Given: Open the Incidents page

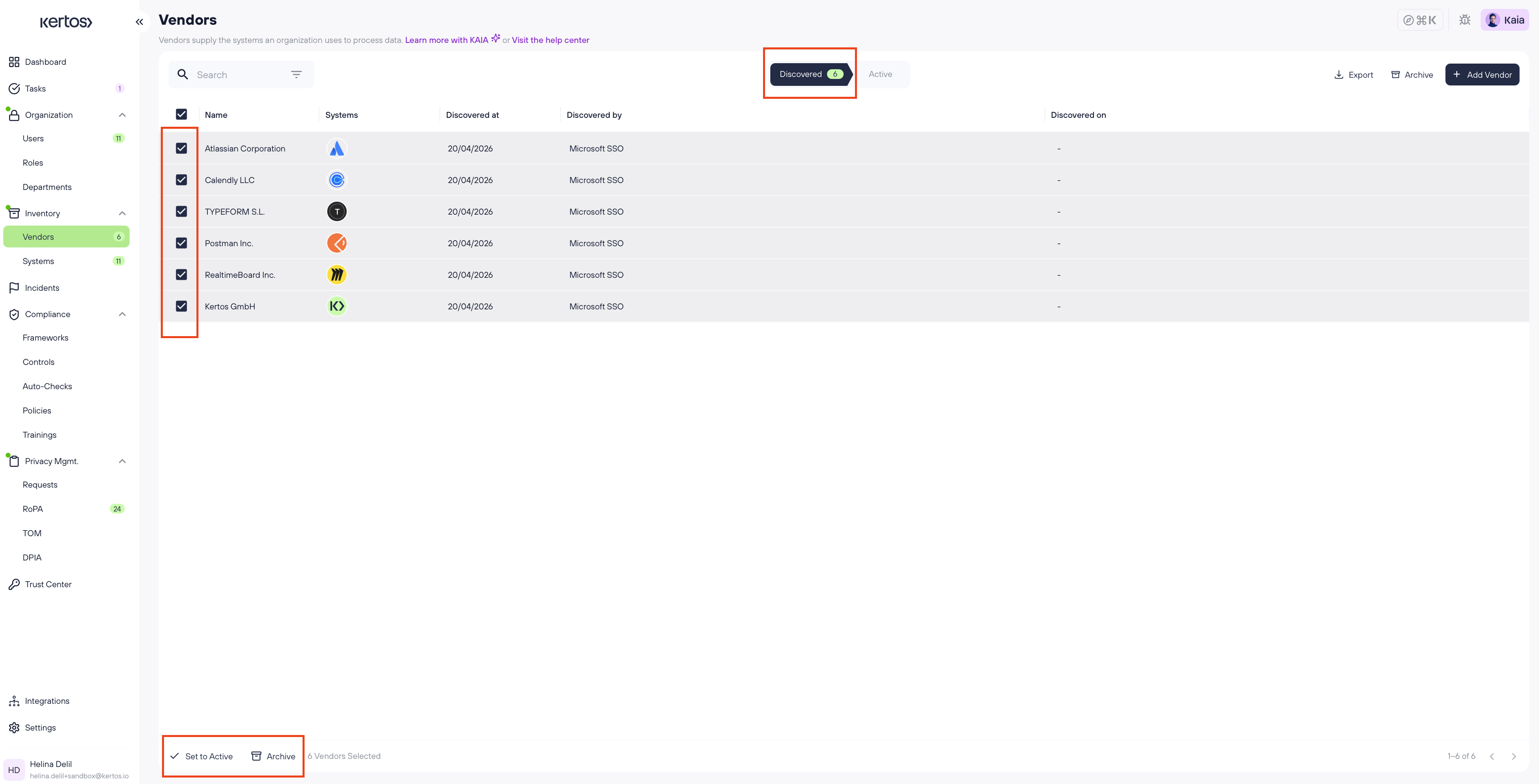Looking at the screenshot, I should [66, 288].
